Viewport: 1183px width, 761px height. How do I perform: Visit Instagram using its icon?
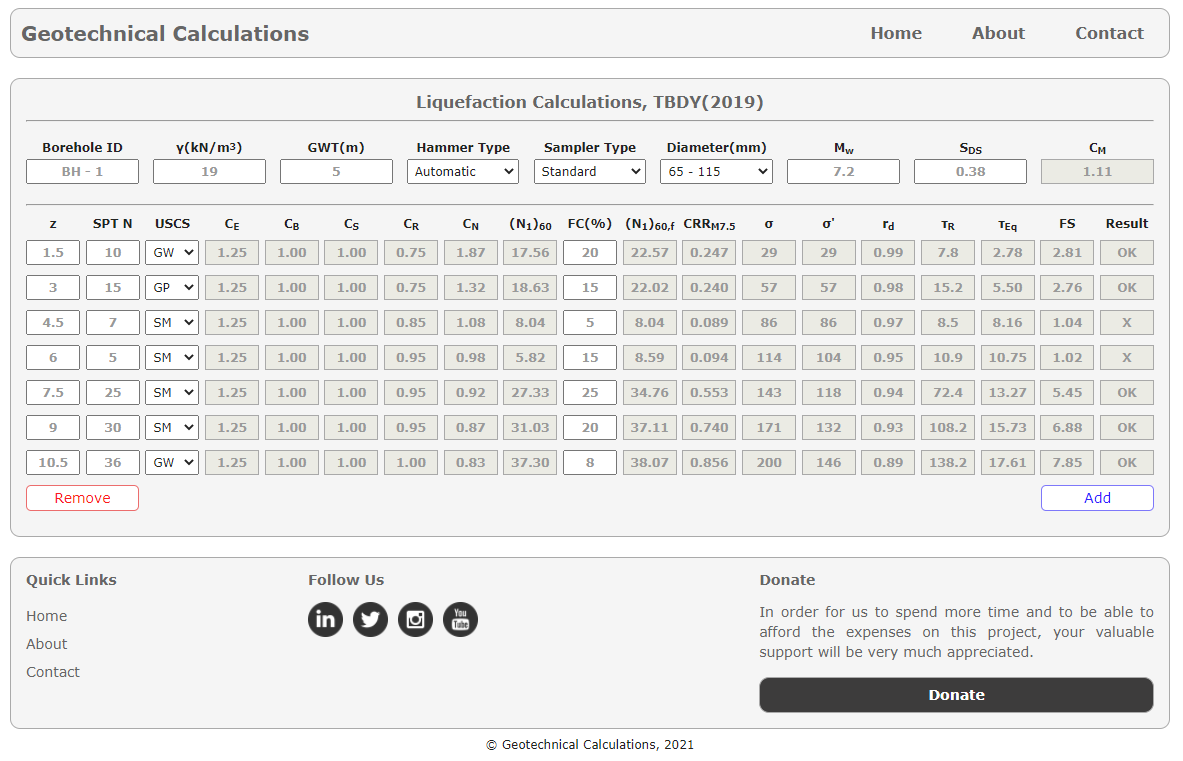tap(415, 619)
